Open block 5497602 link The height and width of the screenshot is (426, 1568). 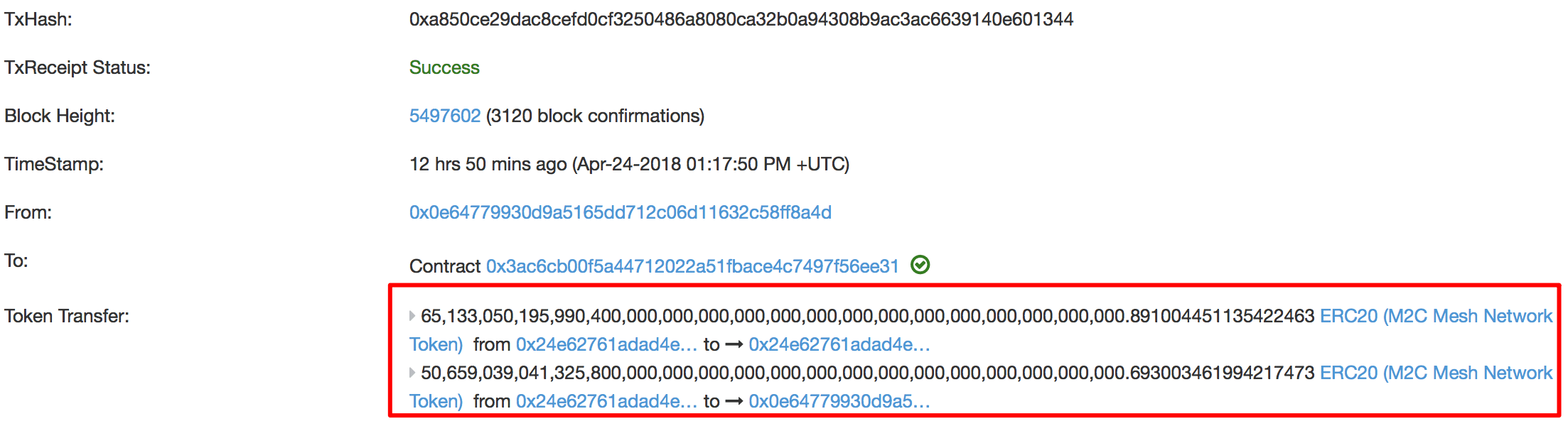pyautogui.click(x=445, y=116)
